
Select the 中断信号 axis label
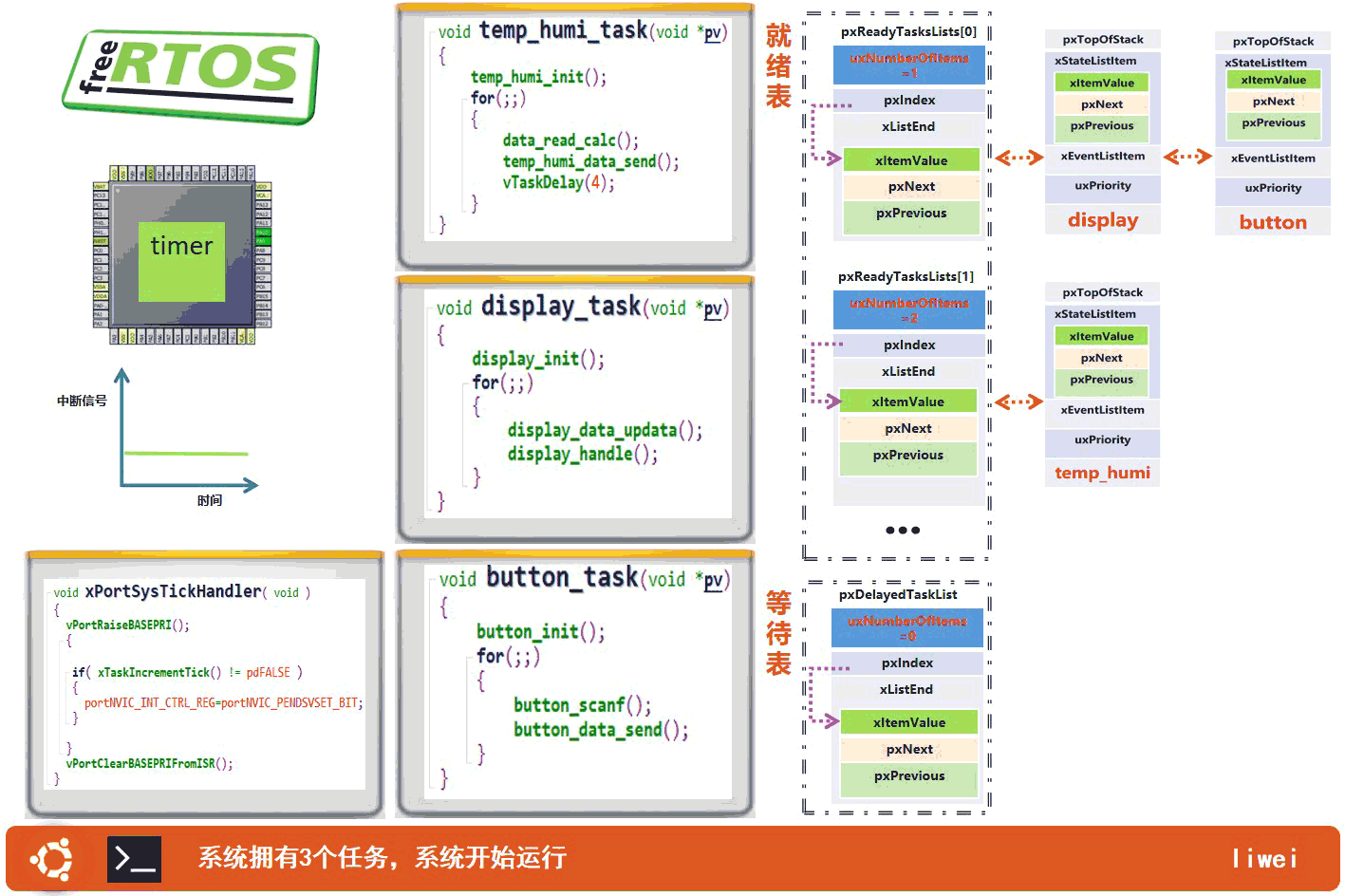pos(82,401)
